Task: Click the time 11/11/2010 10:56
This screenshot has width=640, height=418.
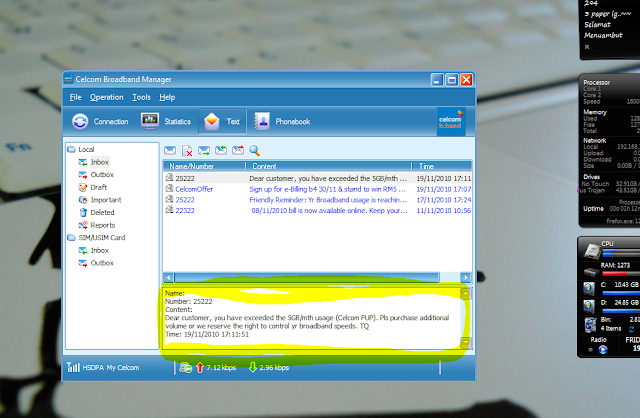Action: pyautogui.click(x=444, y=210)
